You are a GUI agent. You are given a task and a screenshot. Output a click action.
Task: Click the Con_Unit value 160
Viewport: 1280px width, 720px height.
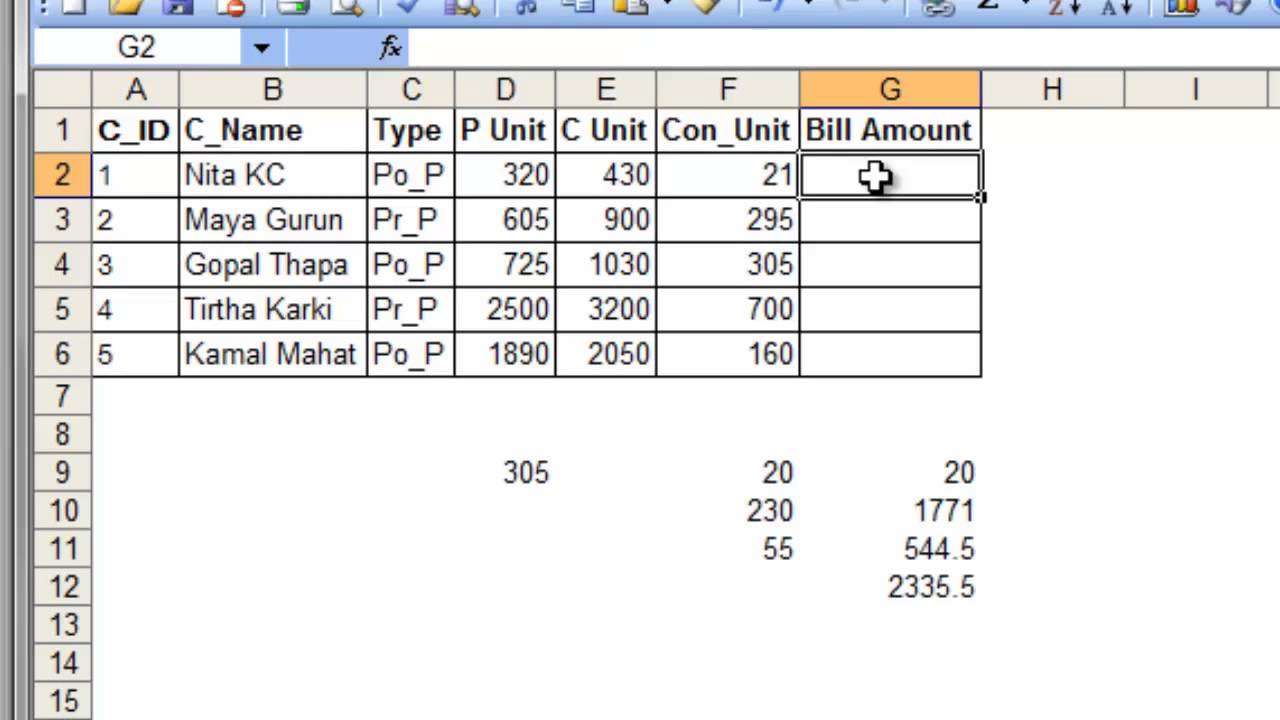tap(728, 355)
